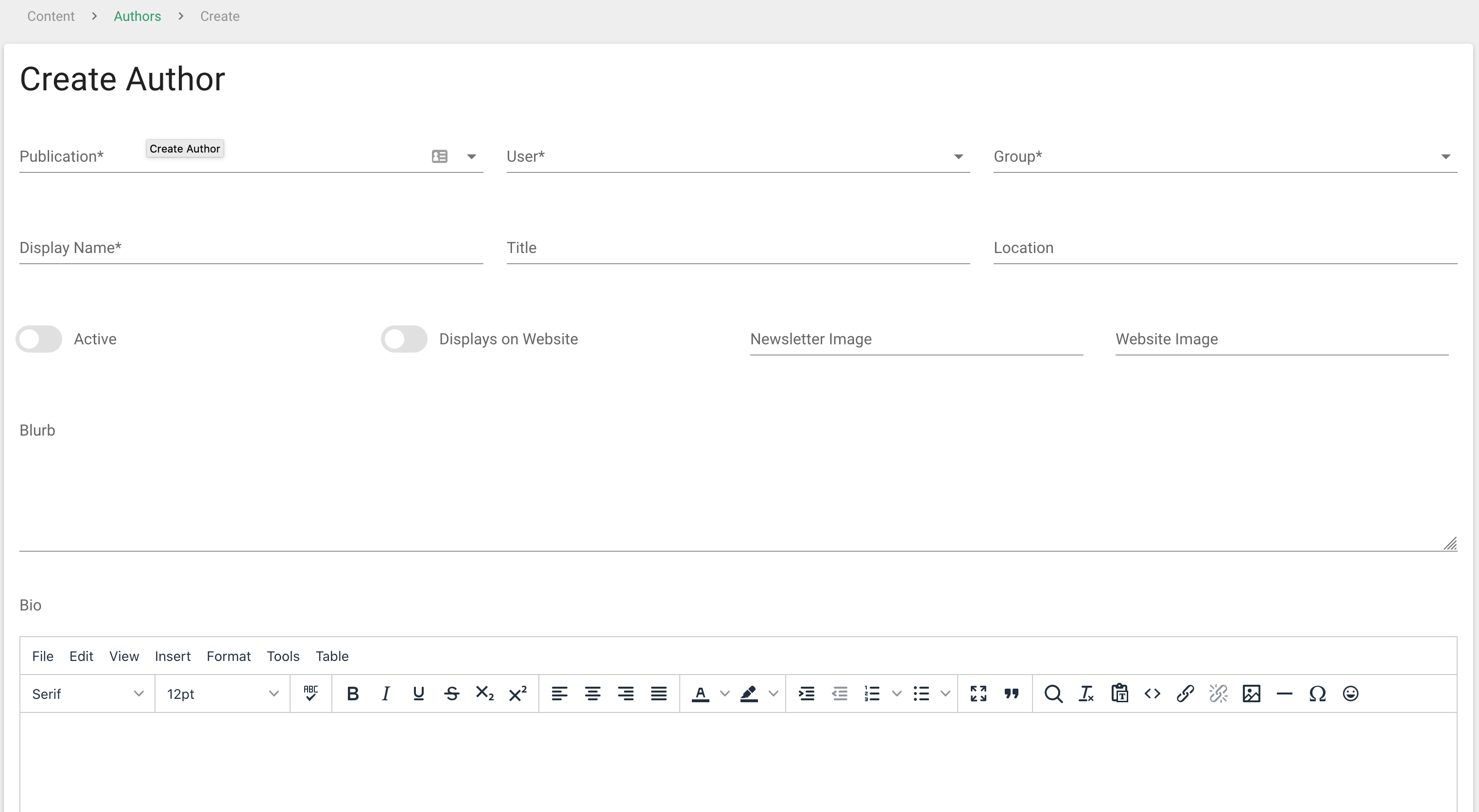Viewport: 1479px width, 812px height.
Task: Open the text color picker arrow
Action: [724, 694]
